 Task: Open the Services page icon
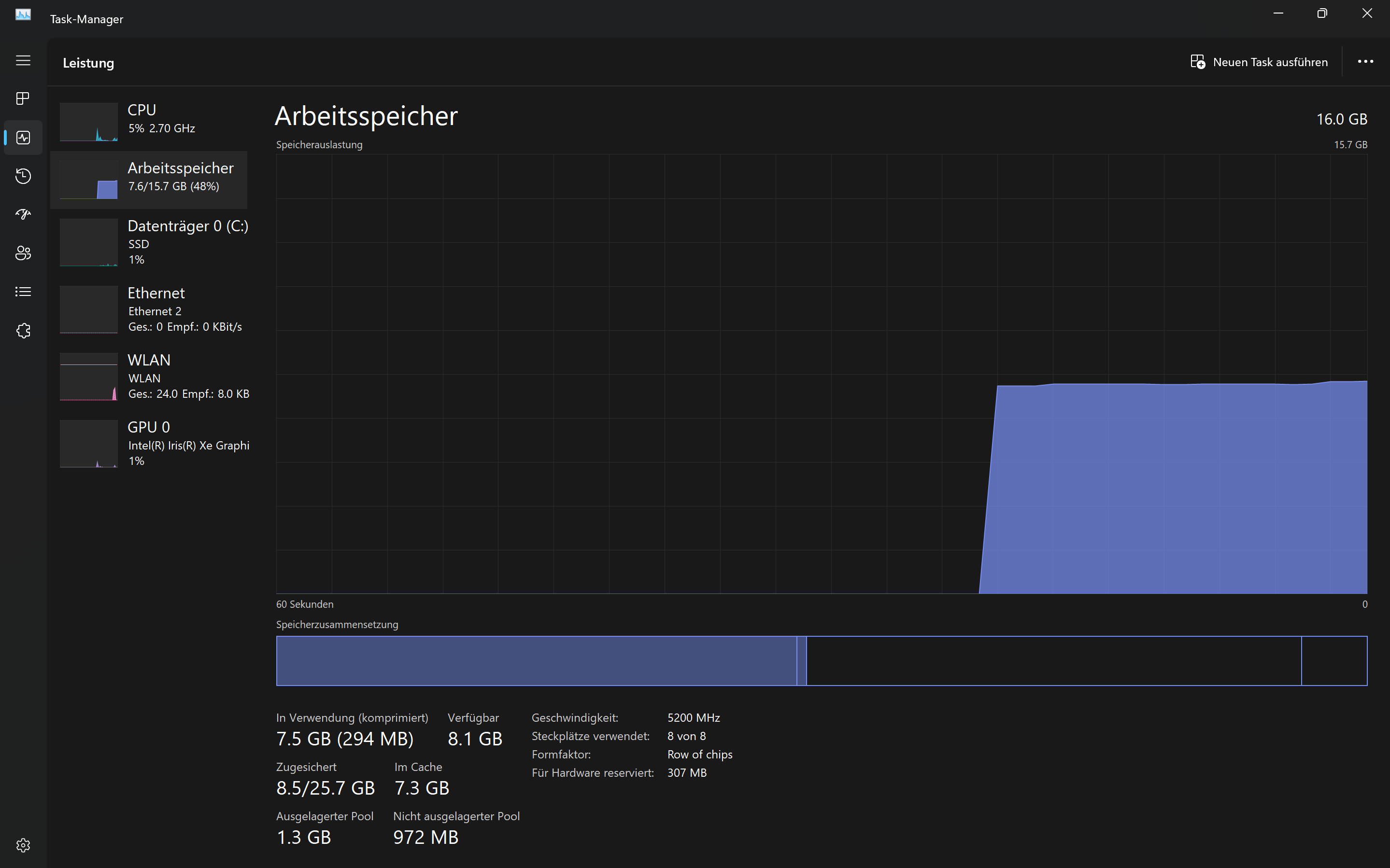(23, 331)
